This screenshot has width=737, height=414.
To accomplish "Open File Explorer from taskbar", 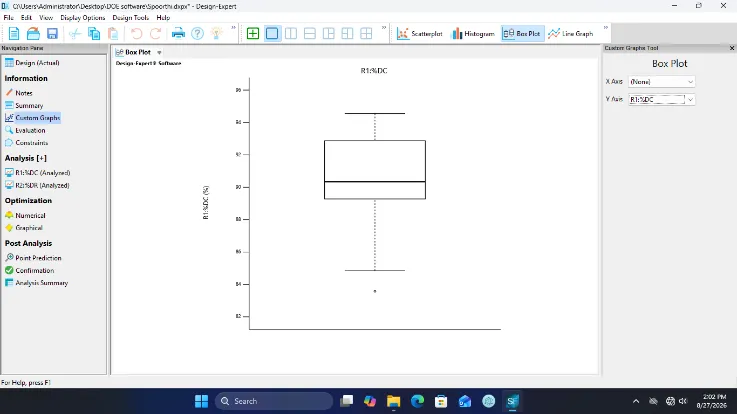I will tap(393, 401).
